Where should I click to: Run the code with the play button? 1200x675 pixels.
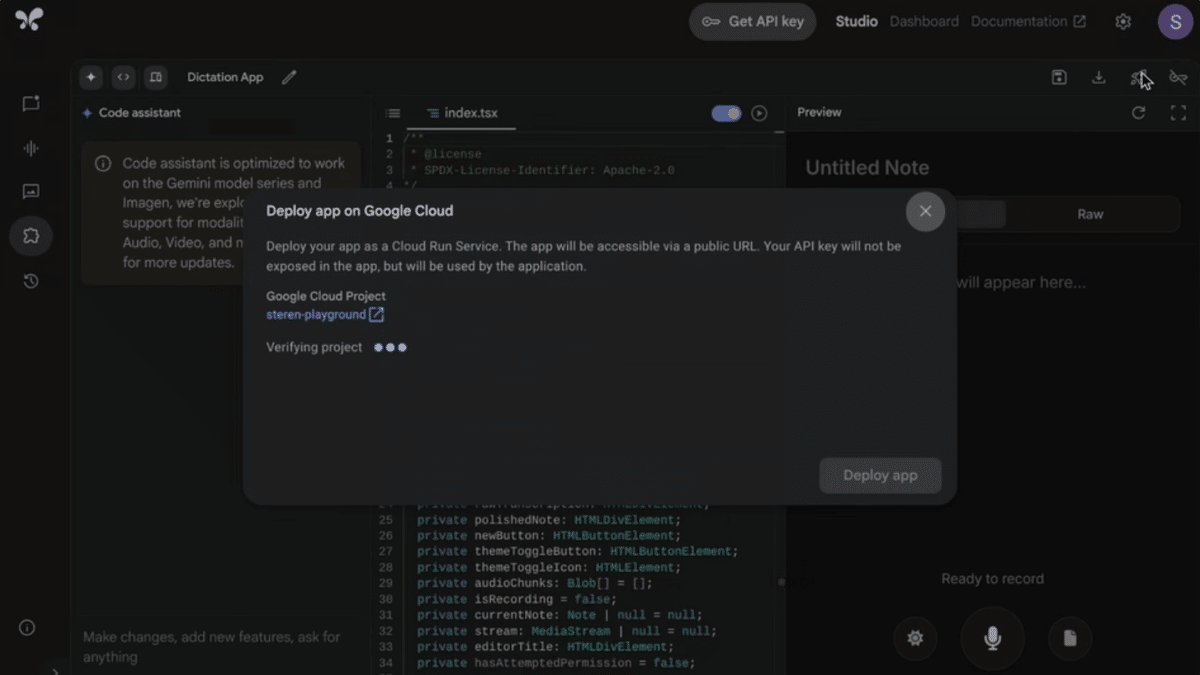(758, 113)
